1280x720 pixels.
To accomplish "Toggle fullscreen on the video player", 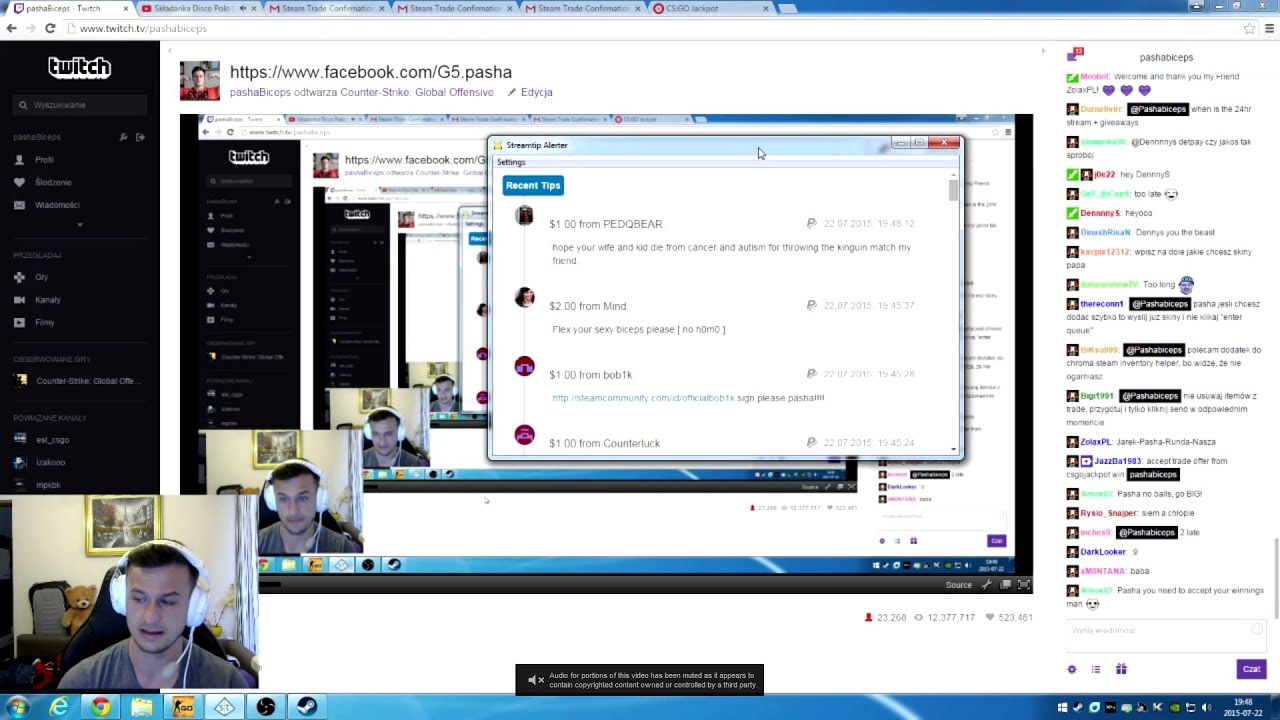I will point(1023,585).
